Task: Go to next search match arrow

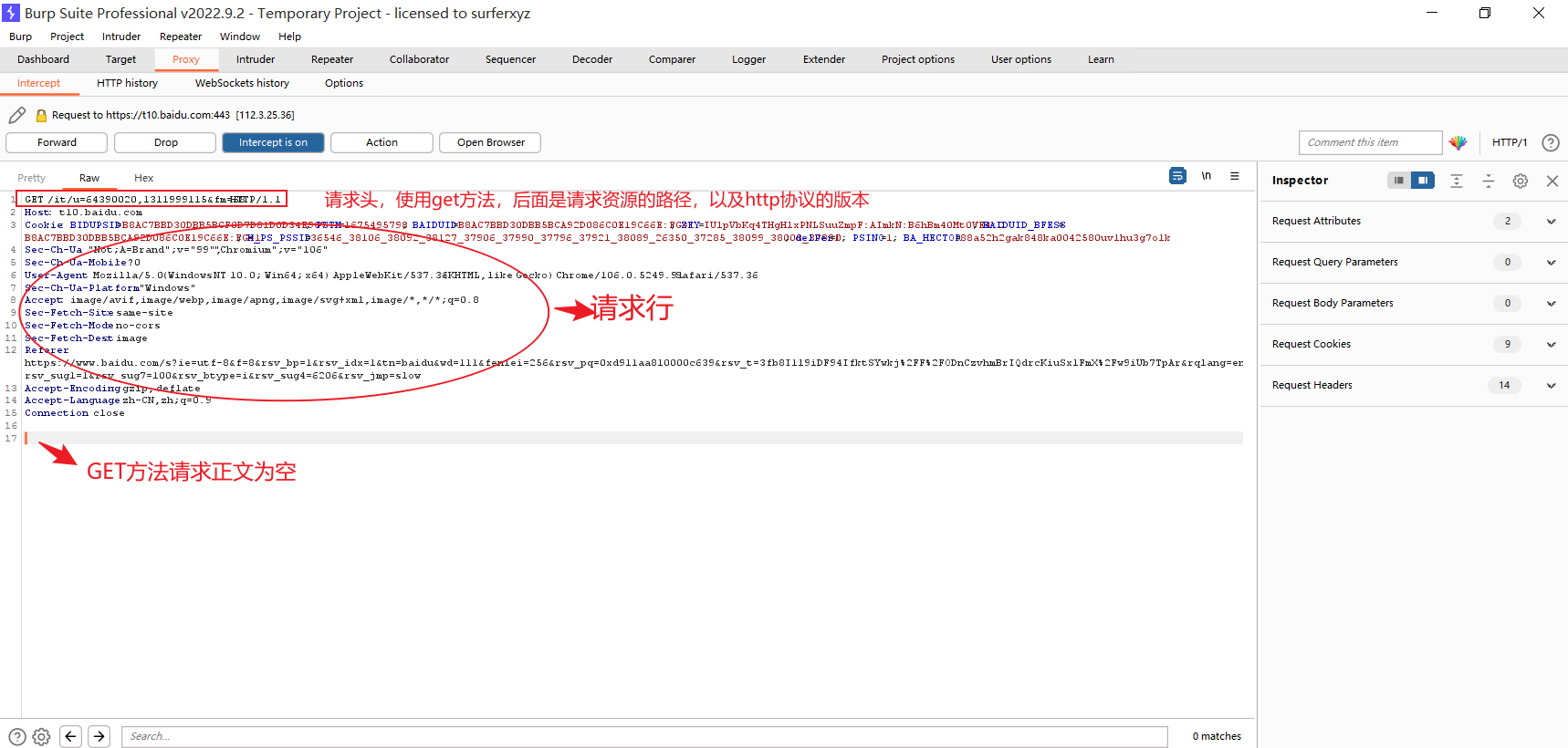Action: tap(99, 736)
